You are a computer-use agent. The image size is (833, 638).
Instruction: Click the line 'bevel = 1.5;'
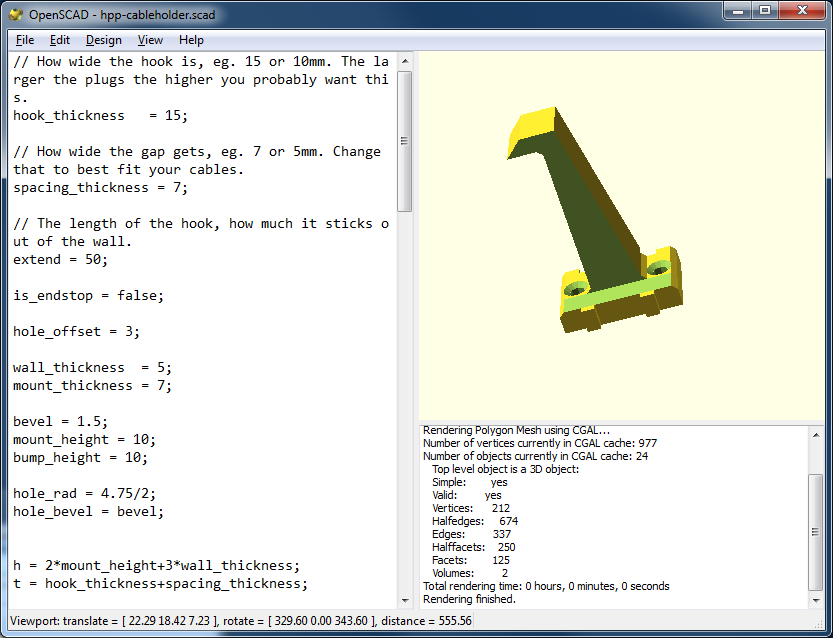(x=60, y=421)
